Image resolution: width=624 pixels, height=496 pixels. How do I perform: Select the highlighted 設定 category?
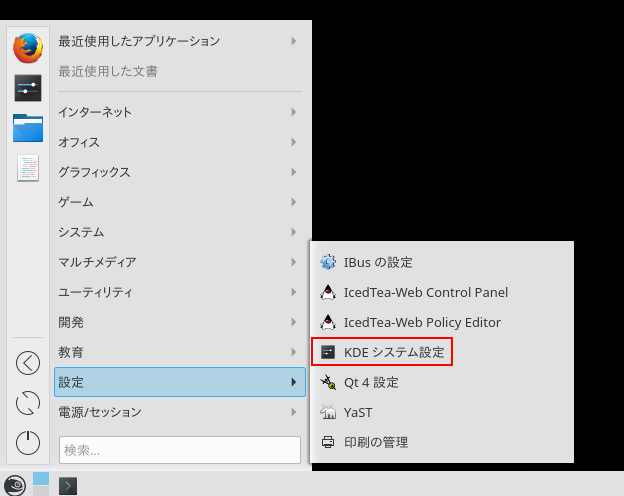click(x=180, y=382)
